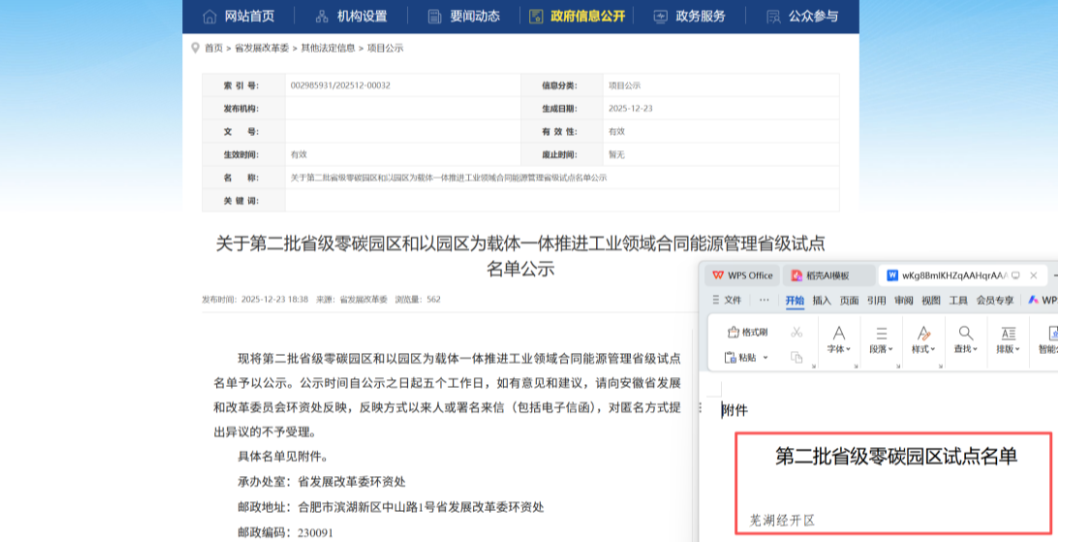Click the organization icon beside 机构设置
Screen dimensions: 1066x542
coord(322,16)
